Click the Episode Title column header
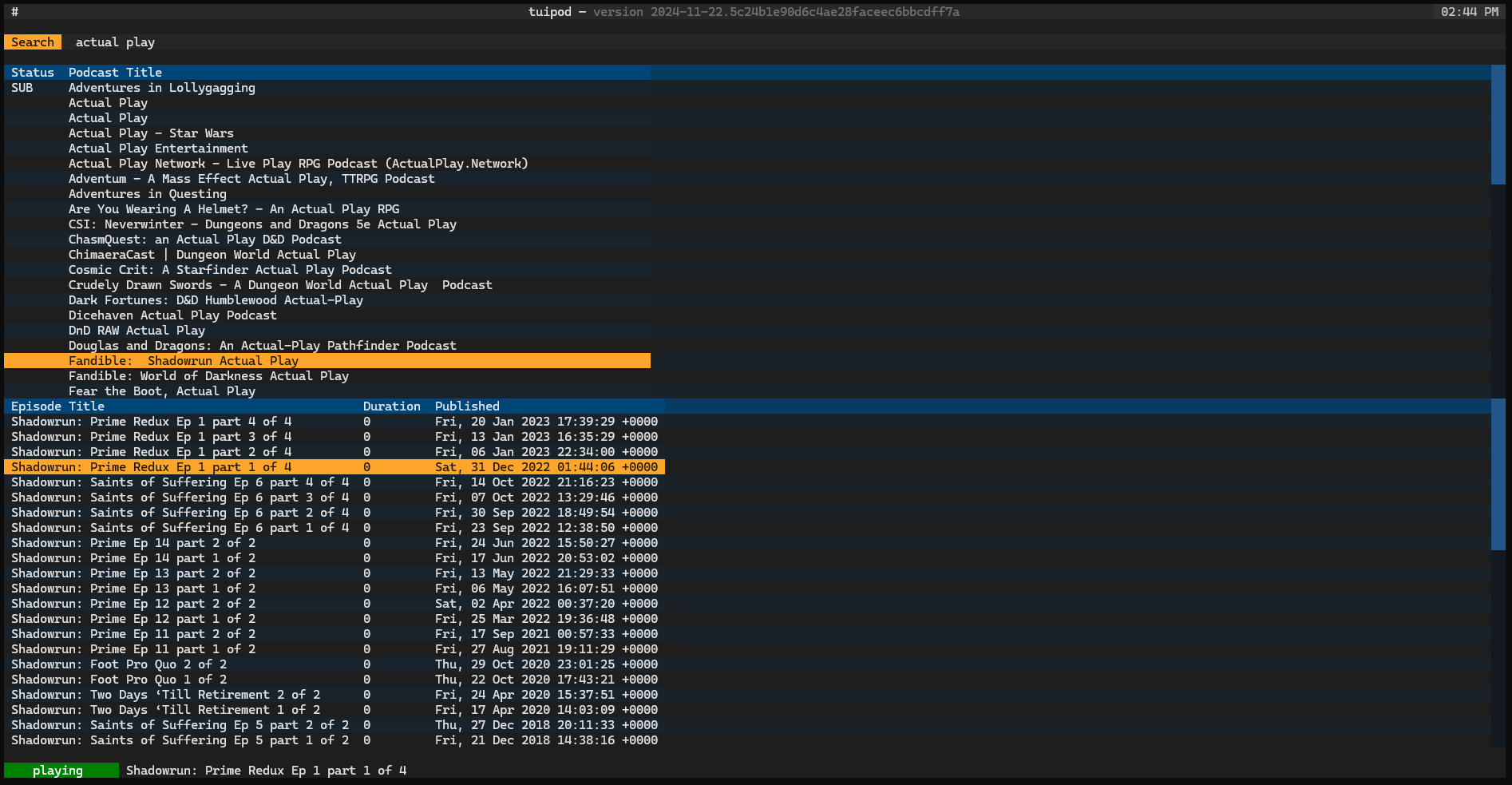This screenshot has width=1512, height=785. point(57,406)
